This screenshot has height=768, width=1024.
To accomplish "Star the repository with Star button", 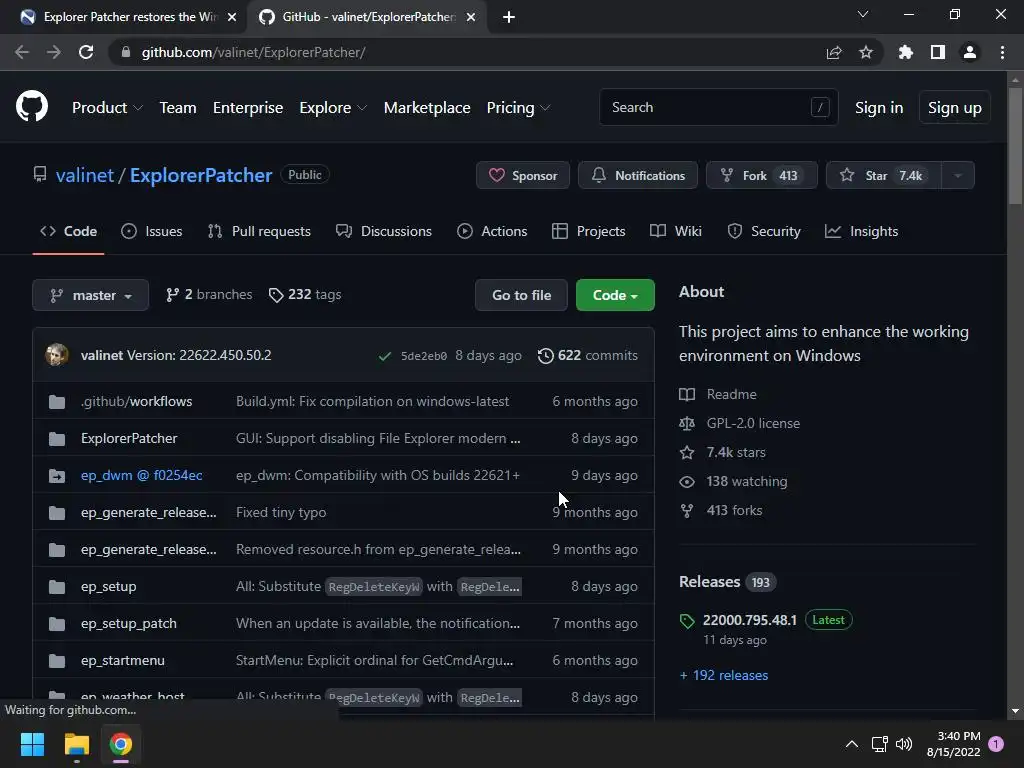I will (x=884, y=175).
